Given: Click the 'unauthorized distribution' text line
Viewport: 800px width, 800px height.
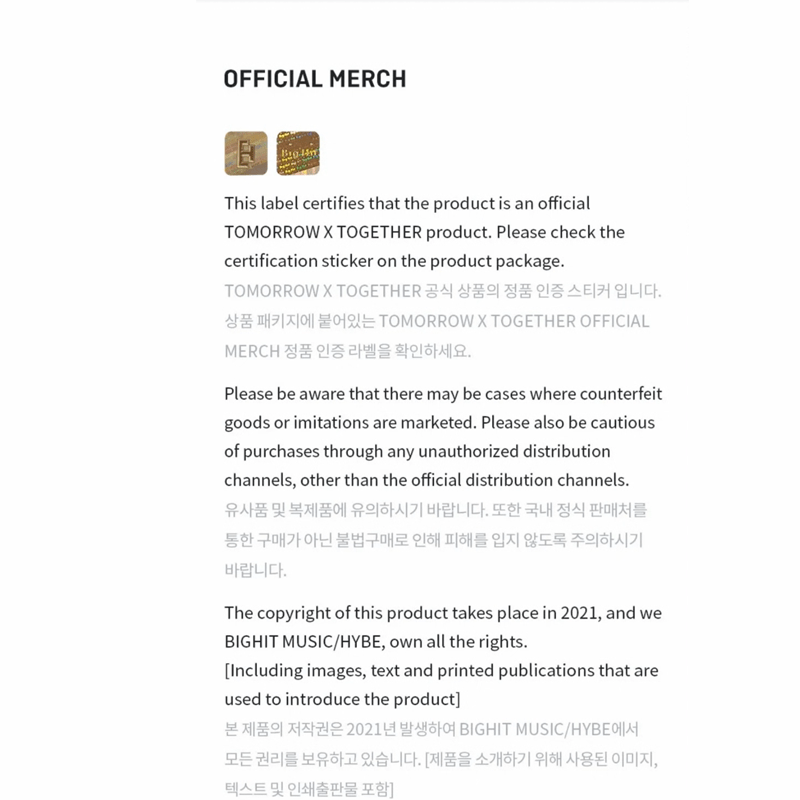Looking at the screenshot, I should 417,451.
